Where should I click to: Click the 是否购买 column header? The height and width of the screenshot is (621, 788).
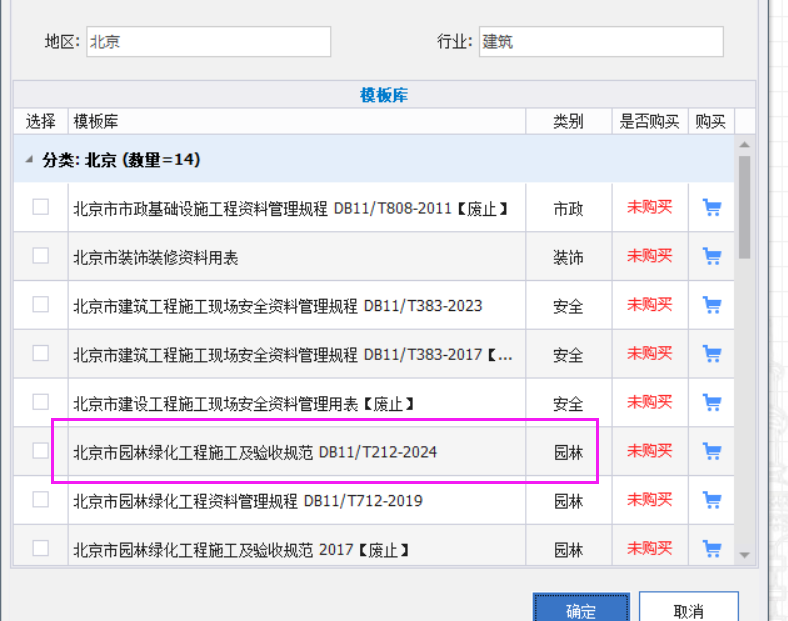[x=649, y=121]
